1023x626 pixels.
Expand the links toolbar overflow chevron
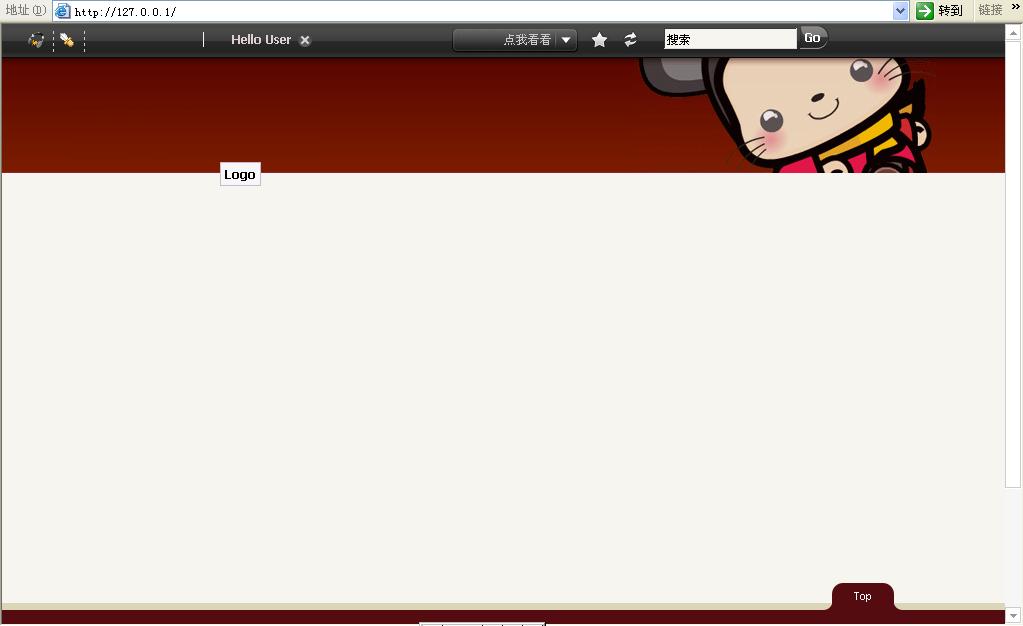[1015, 7]
